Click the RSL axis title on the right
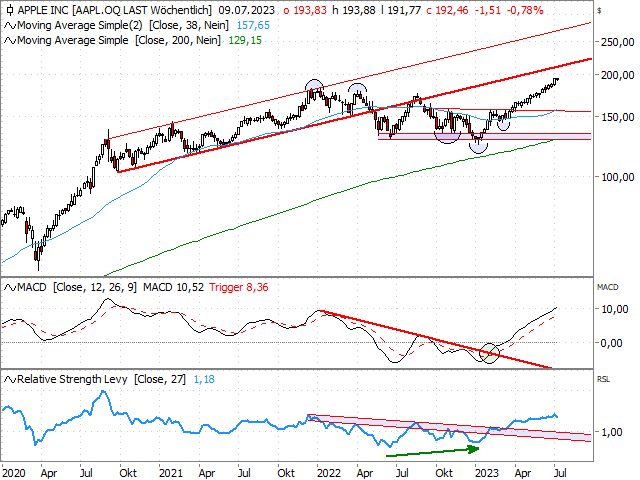Image resolution: width=640 pixels, height=480 pixels. click(x=603, y=380)
